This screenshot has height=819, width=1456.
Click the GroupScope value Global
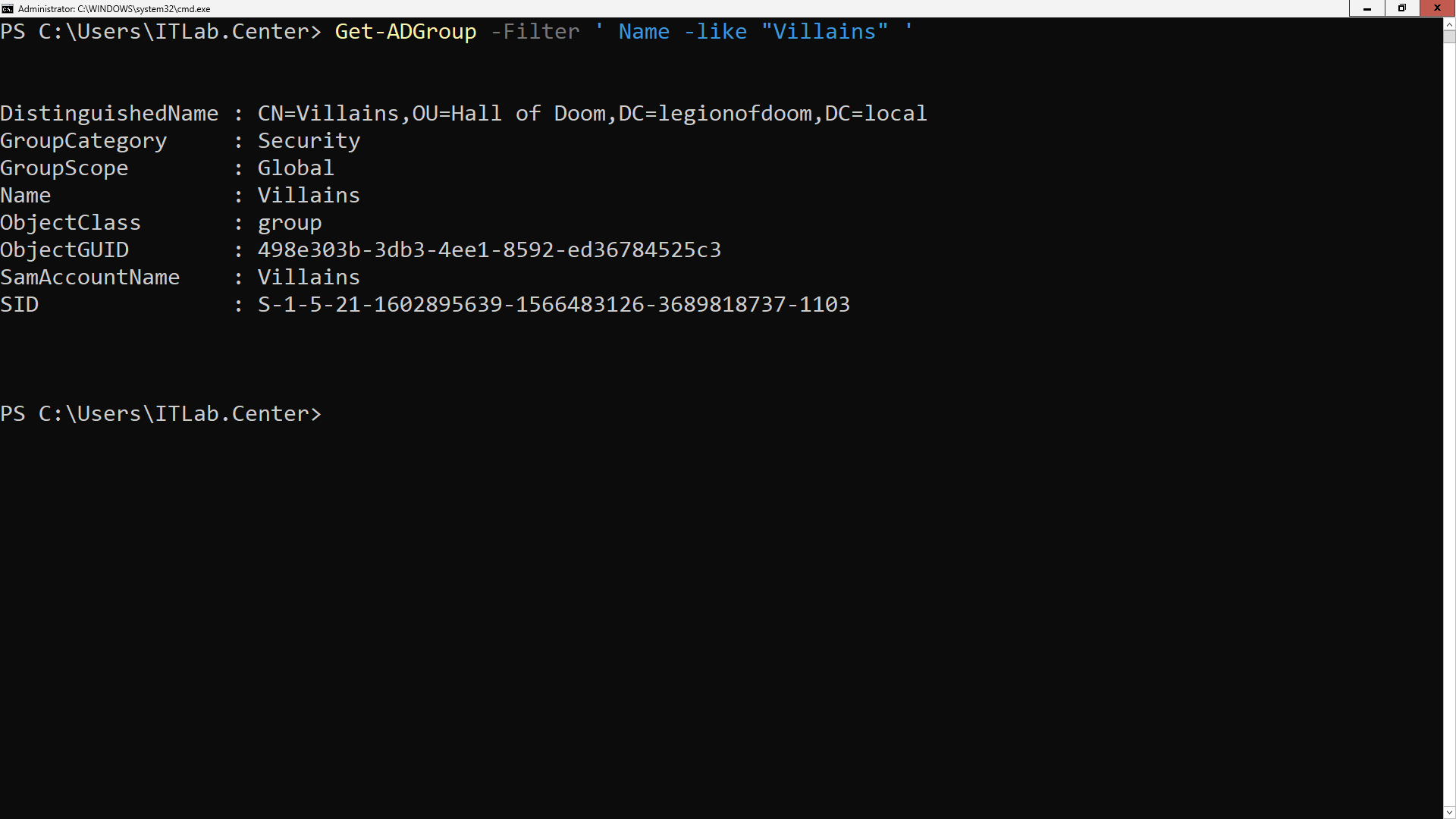295,168
